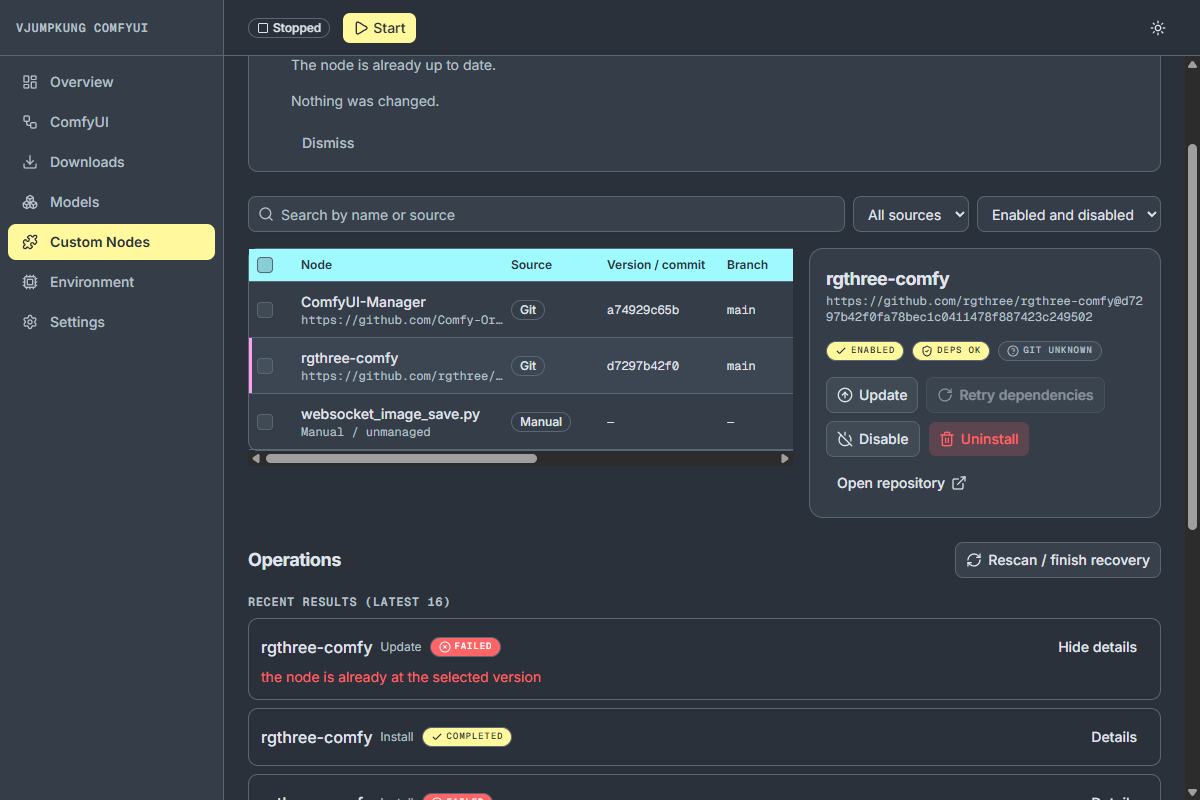The height and width of the screenshot is (800, 1200).
Task: Click the play icon on Start button
Action: click(x=361, y=28)
